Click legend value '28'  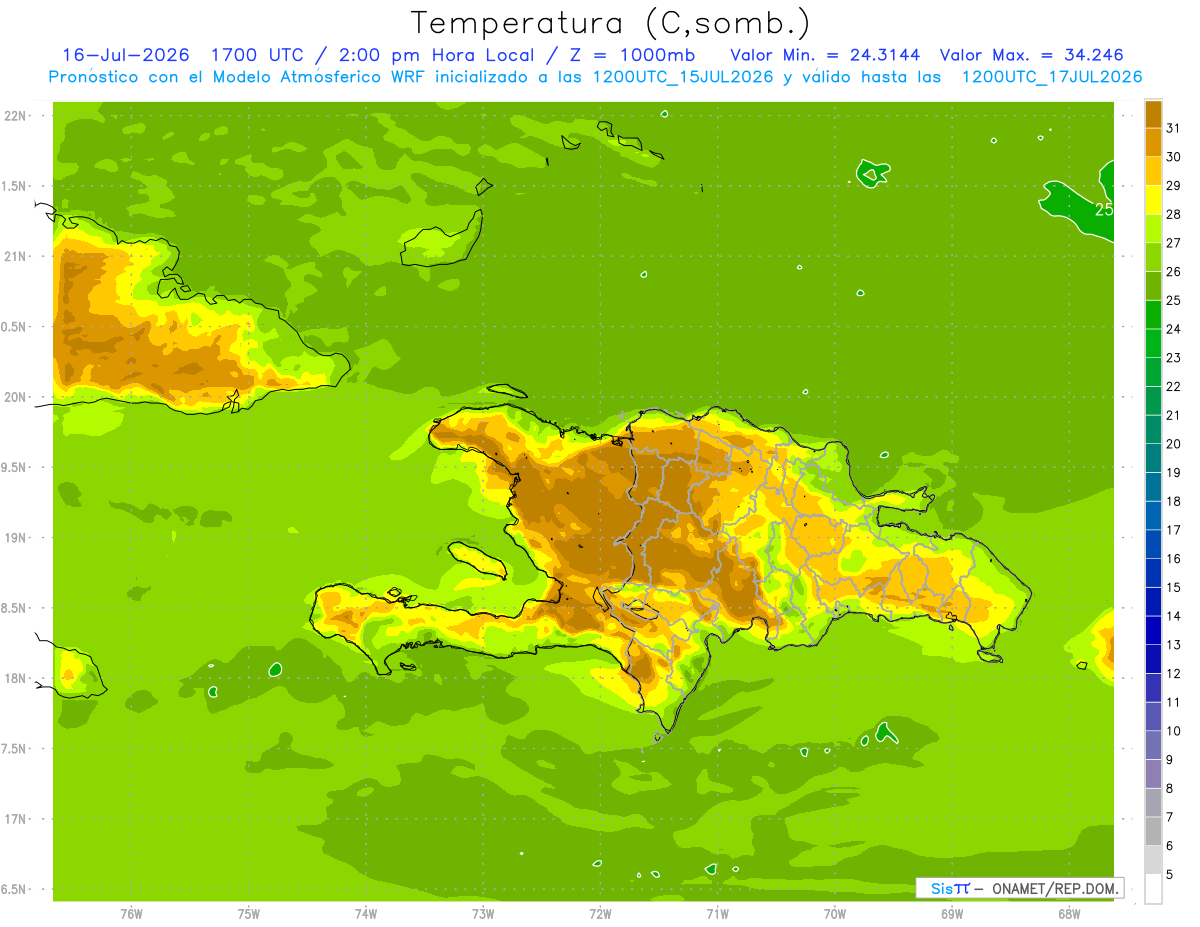point(1173,214)
